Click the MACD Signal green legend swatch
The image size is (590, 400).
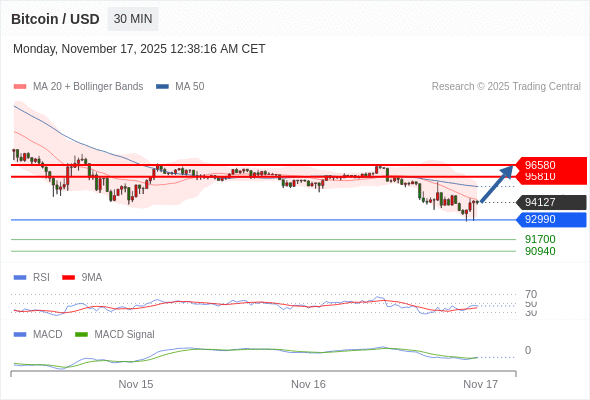point(81,335)
